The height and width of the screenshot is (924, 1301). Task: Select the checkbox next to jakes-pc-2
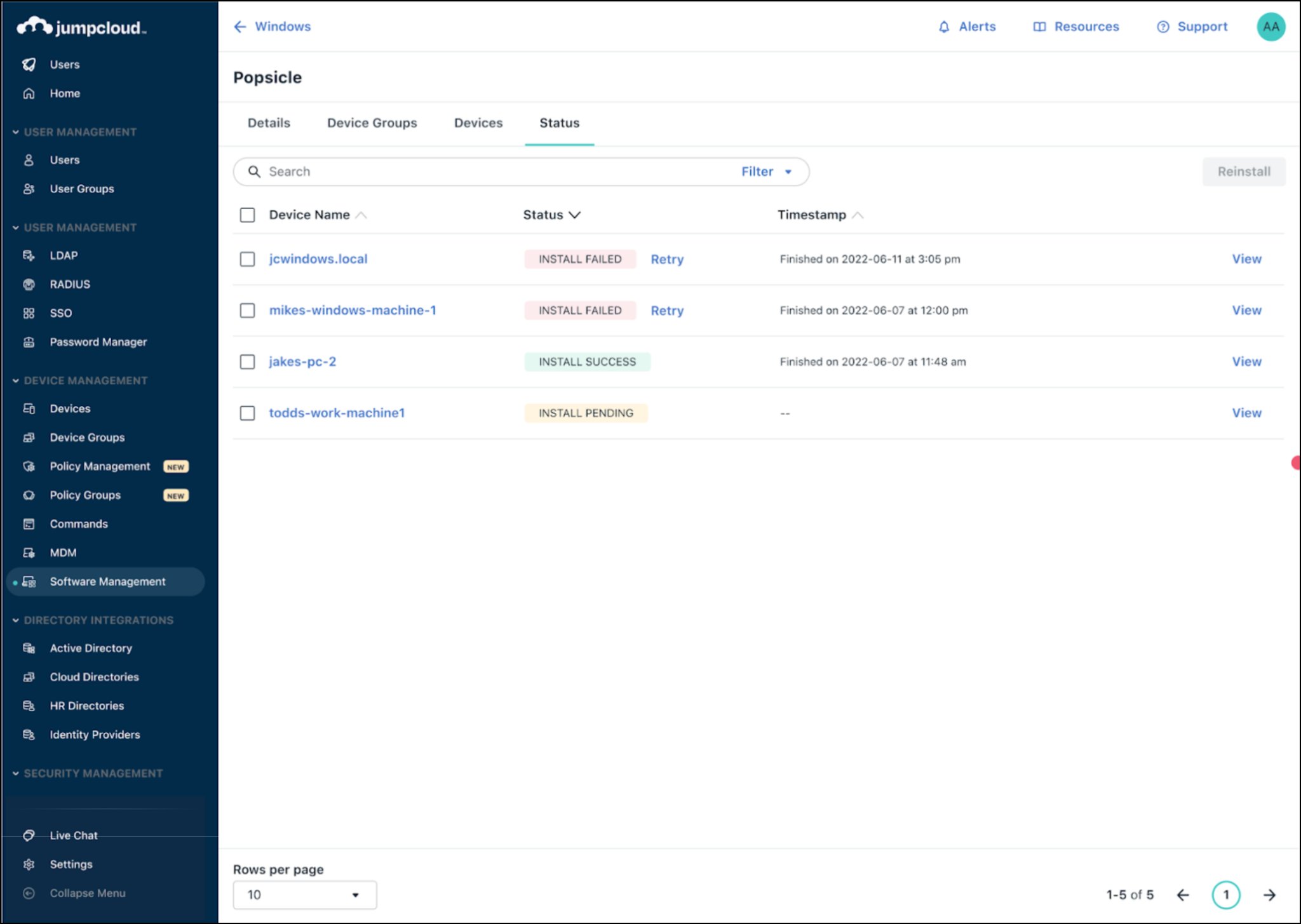pyautogui.click(x=247, y=361)
